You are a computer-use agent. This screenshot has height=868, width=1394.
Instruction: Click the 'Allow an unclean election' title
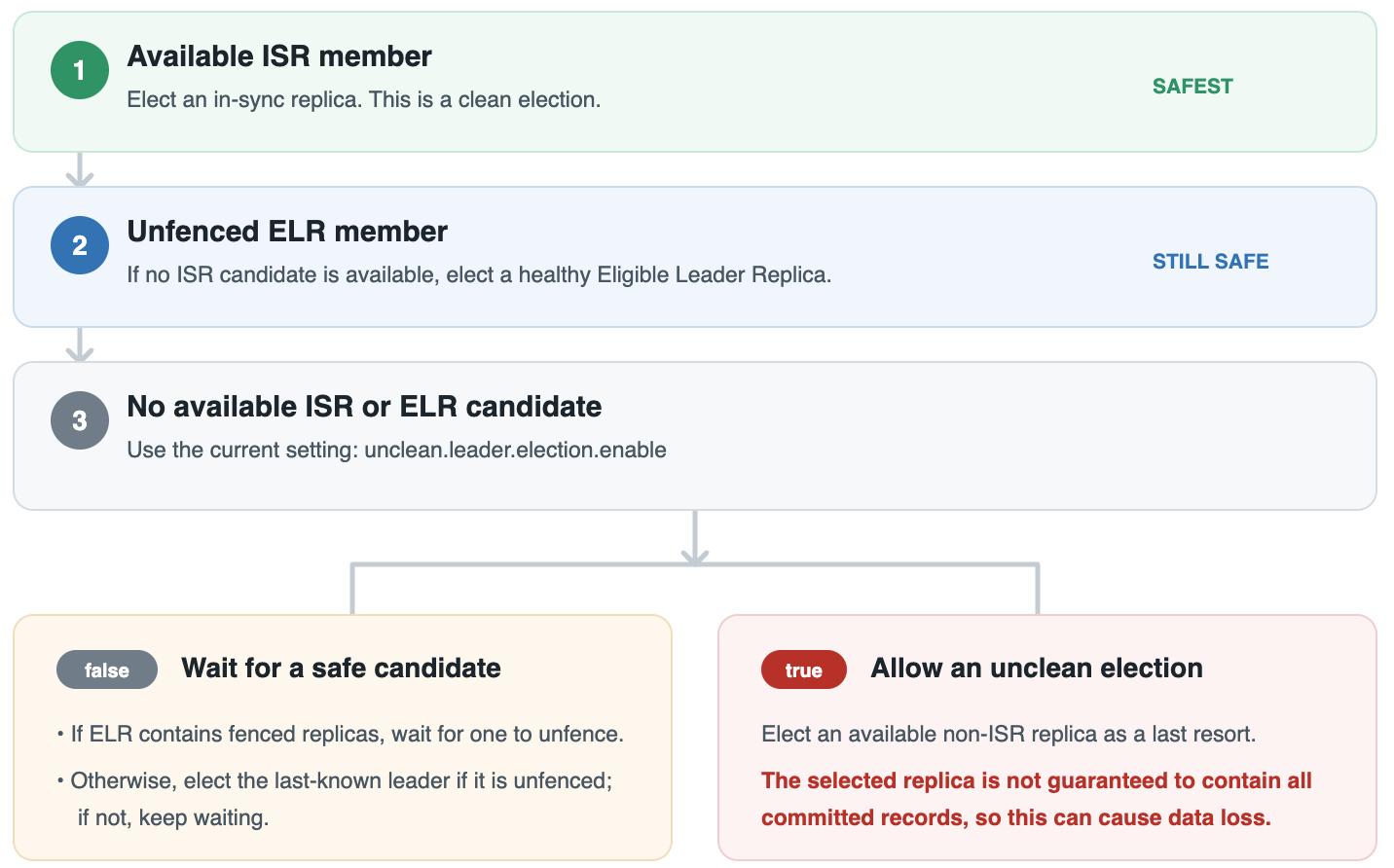click(x=1037, y=669)
